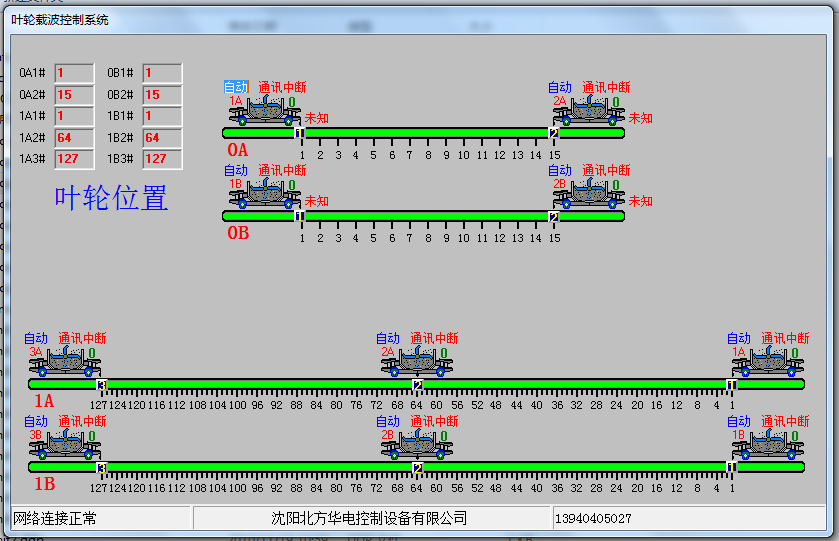Click the 自动 mode label above 2A on track 1A
The image size is (839, 541).
click(388, 338)
